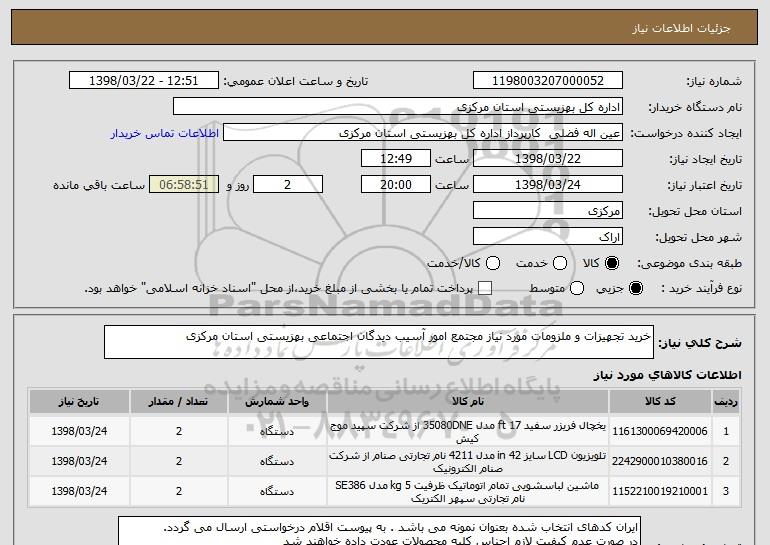The image size is (770, 545).
Task: Click the یخچال فریزر سفید product name
Action: pos(468,432)
